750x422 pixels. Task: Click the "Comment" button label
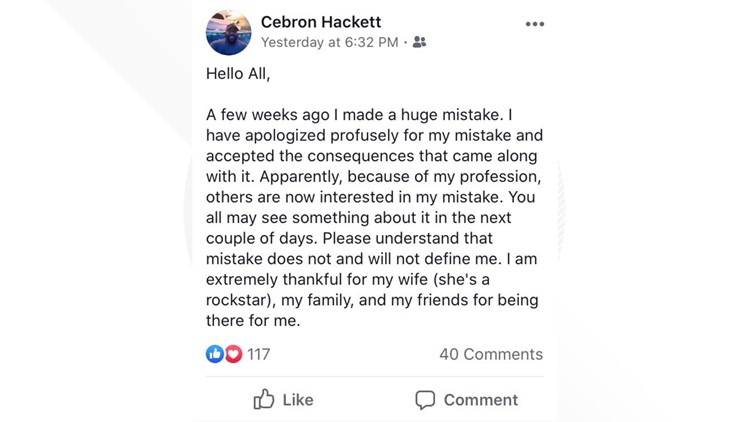(480, 399)
